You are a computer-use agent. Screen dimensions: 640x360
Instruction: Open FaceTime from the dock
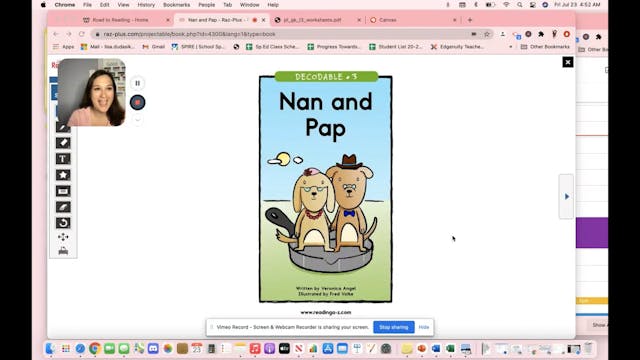(109, 349)
